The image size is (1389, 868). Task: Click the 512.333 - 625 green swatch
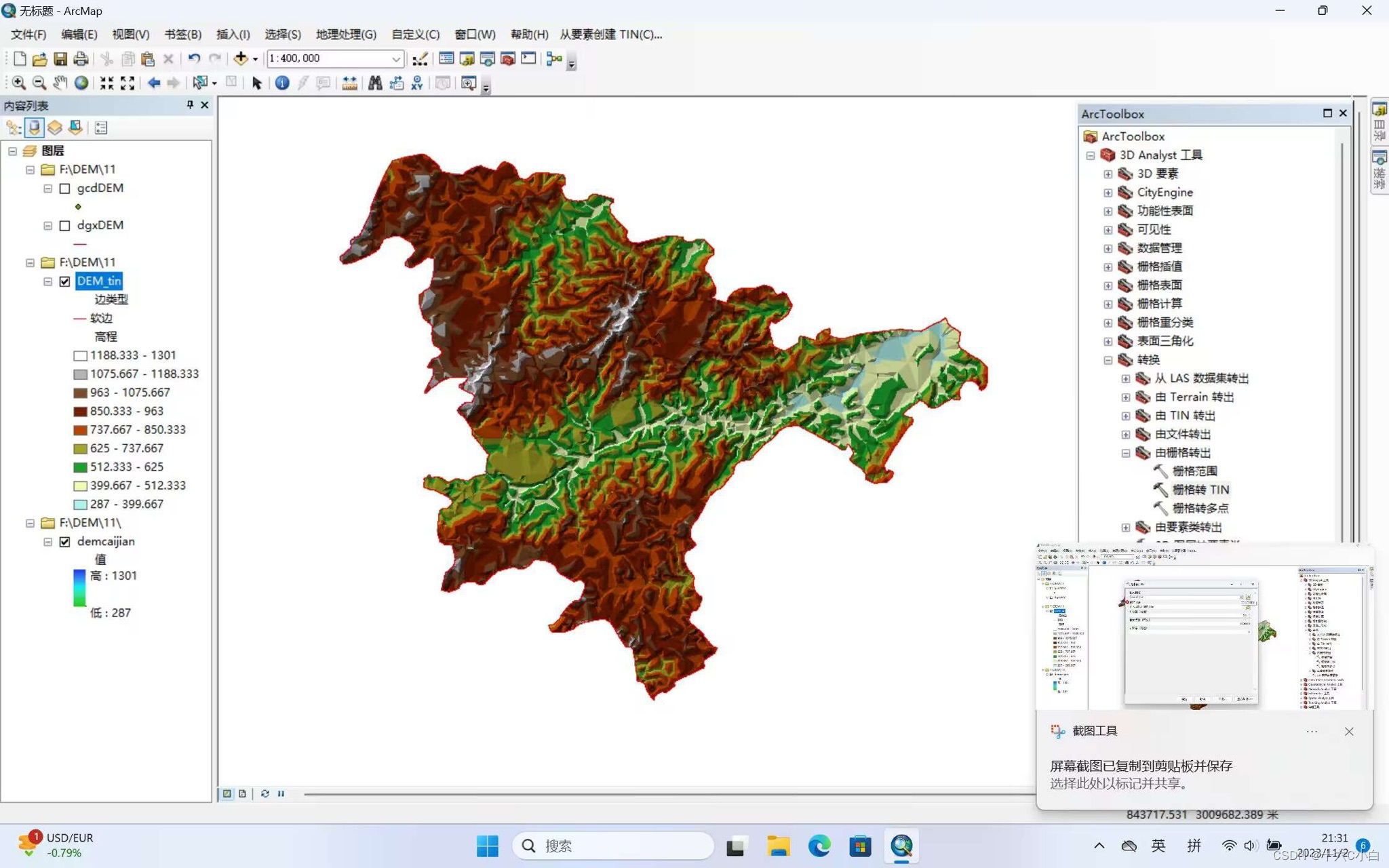[80, 467]
